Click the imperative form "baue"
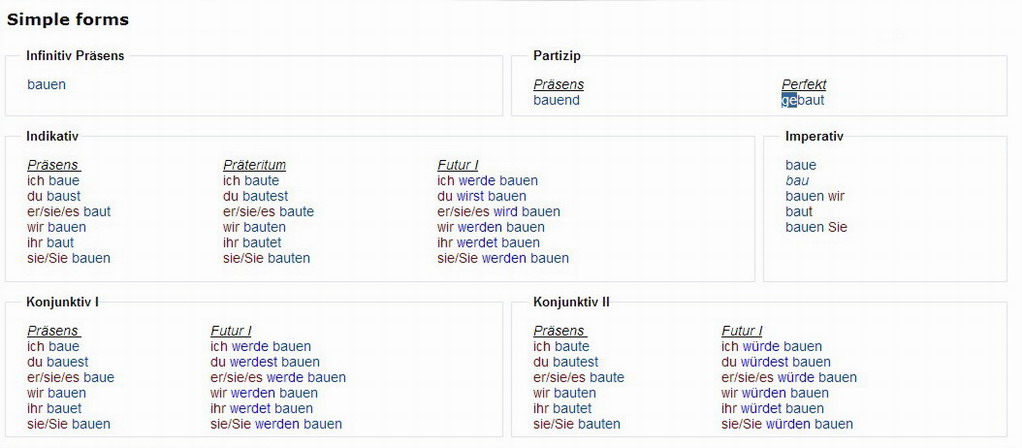Viewport: 1022px width, 448px height. tap(801, 165)
